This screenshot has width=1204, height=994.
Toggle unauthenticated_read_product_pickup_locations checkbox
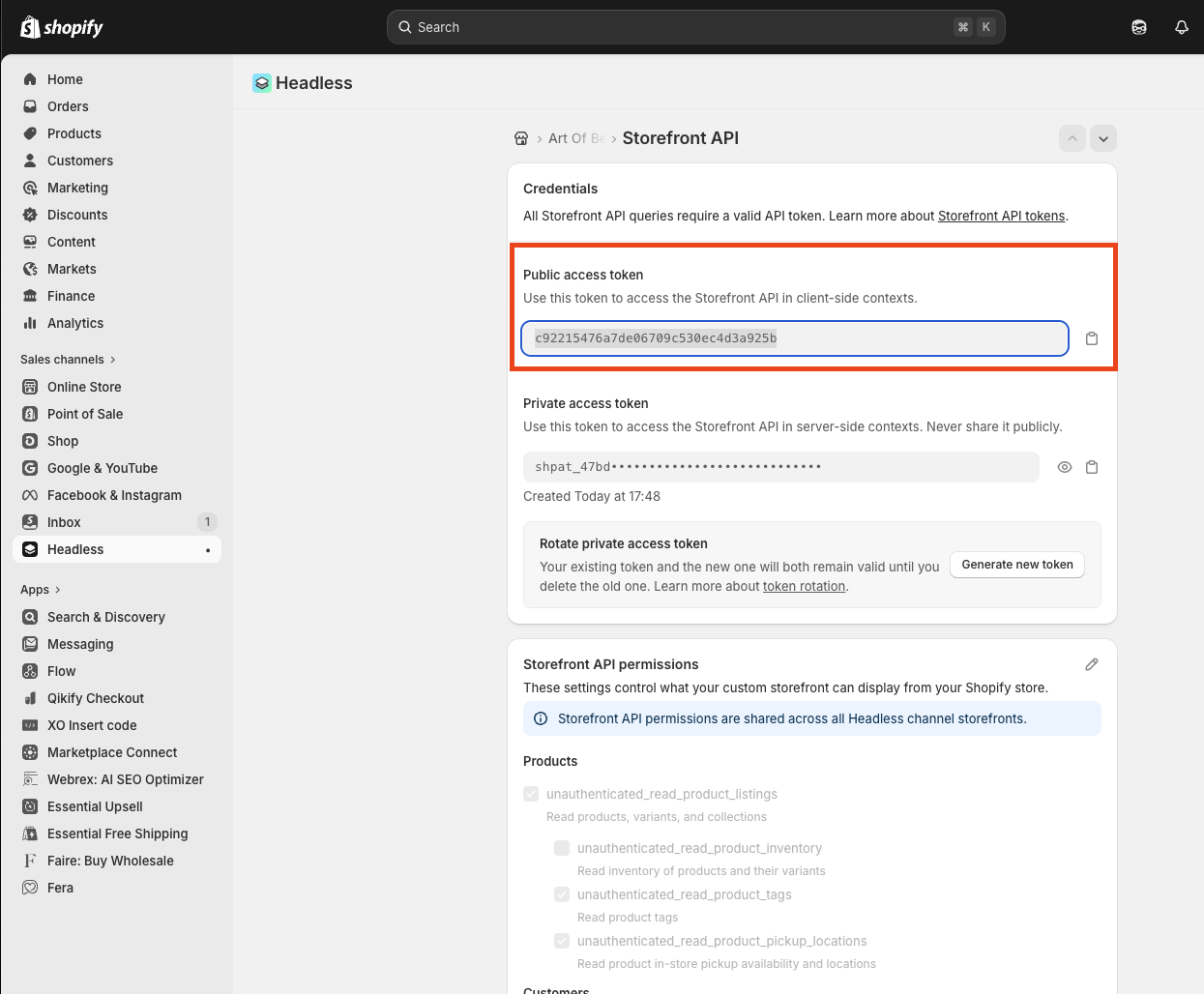(562, 941)
